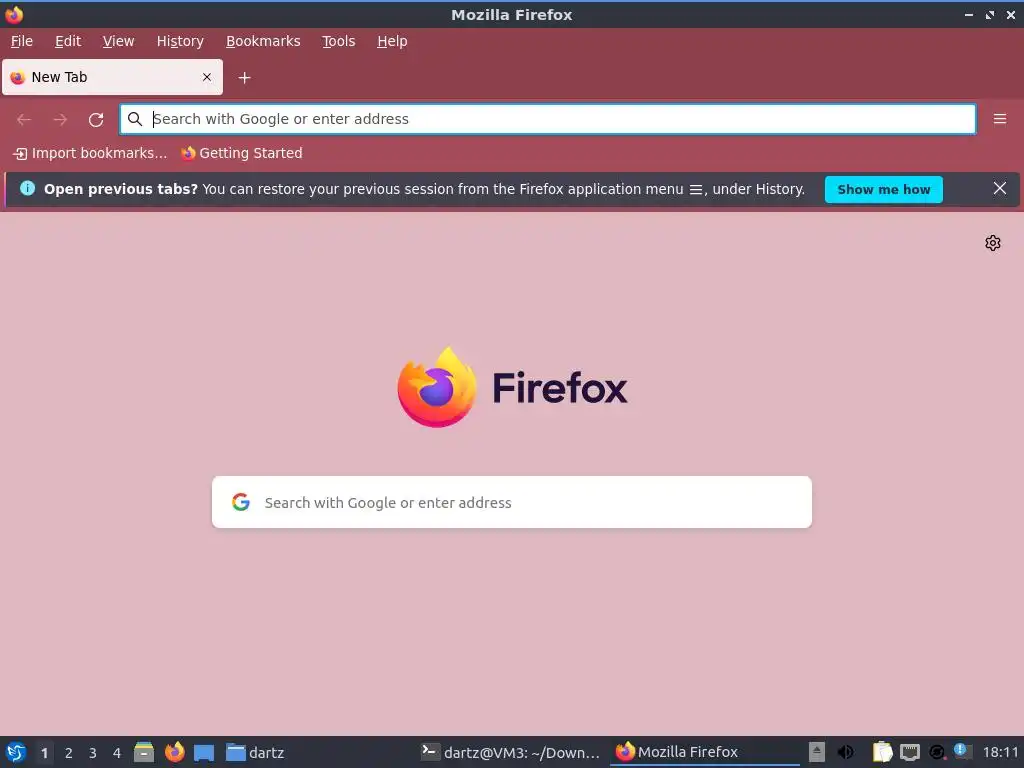Image resolution: width=1024 pixels, height=768 pixels.
Task: Click the Firefox logo in the page center
Action: click(x=437, y=387)
